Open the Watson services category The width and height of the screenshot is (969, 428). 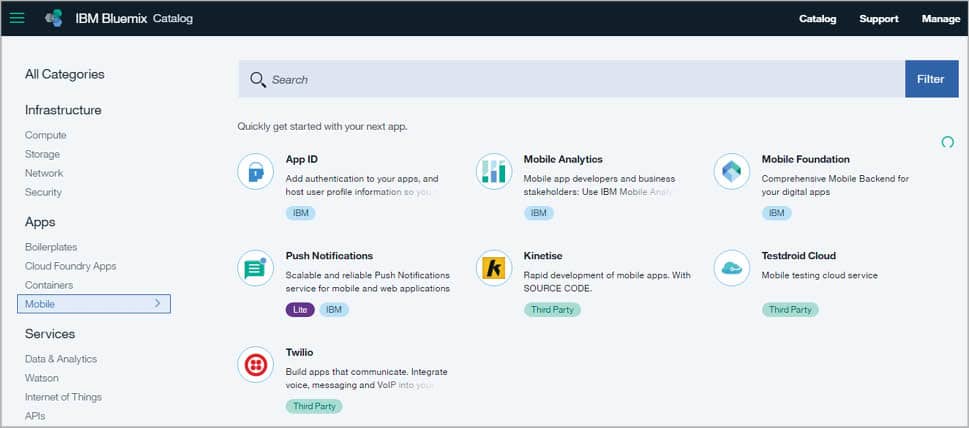[42, 378]
